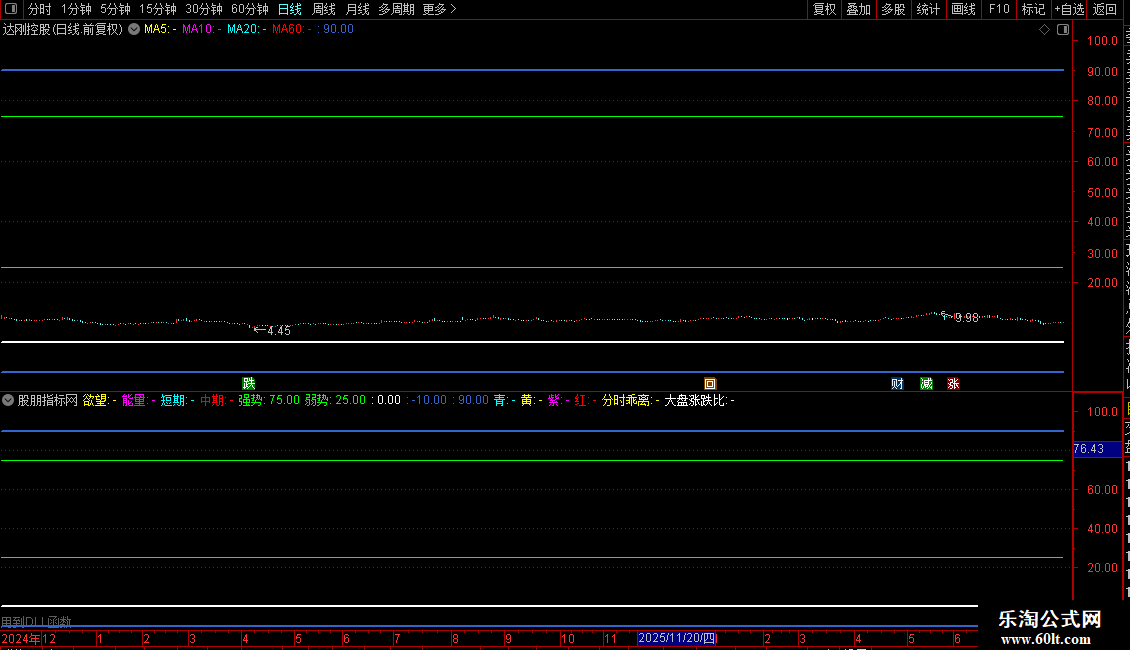Open 统计 statistics
Image resolution: width=1130 pixels, height=650 pixels.
928,9
